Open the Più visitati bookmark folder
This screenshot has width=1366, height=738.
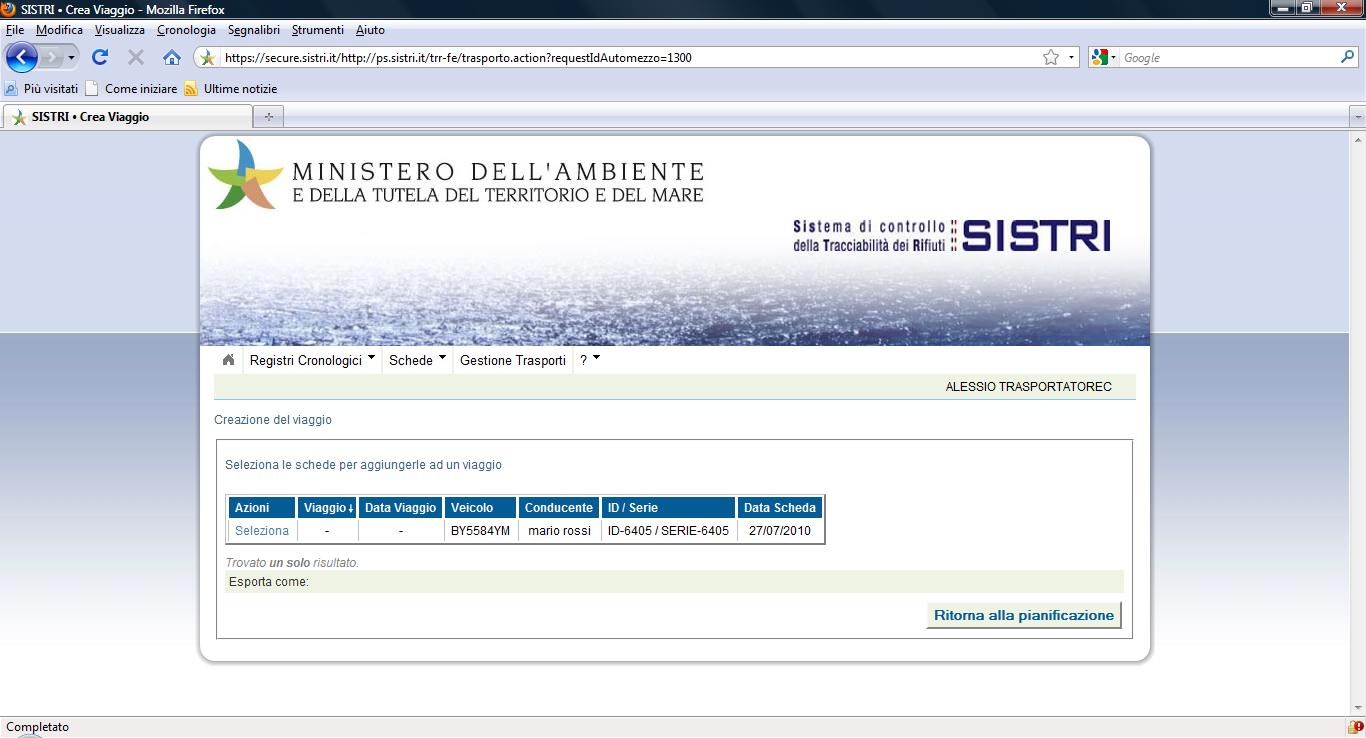tap(41, 89)
